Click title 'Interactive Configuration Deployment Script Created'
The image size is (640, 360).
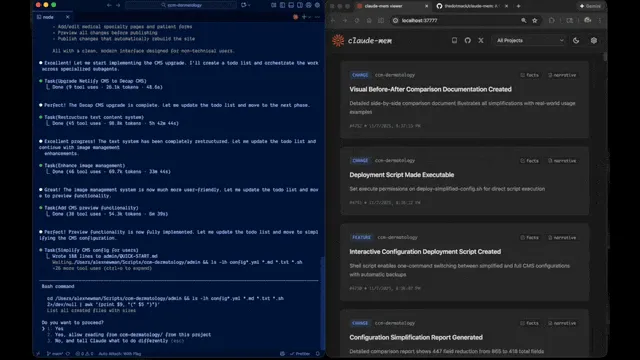425,252
